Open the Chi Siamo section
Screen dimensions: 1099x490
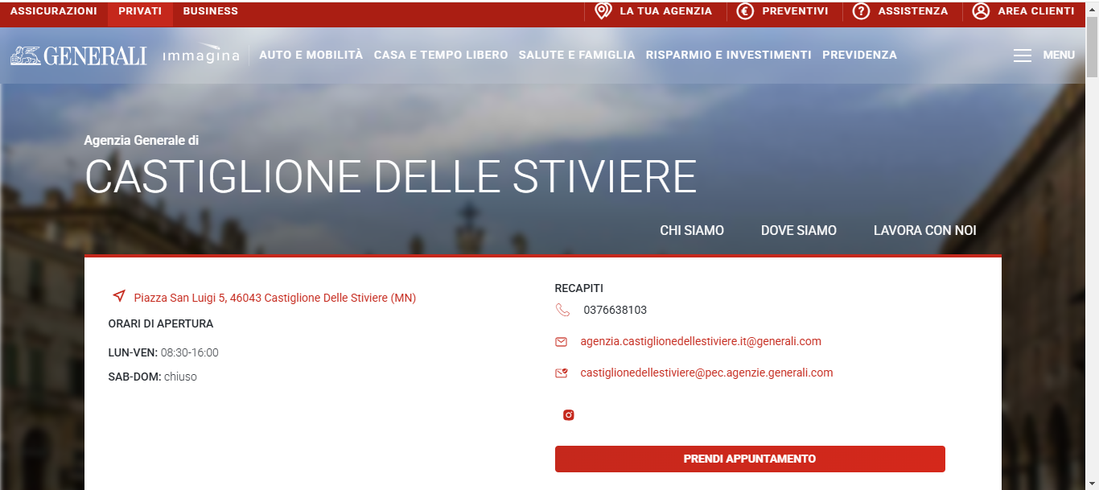(692, 230)
